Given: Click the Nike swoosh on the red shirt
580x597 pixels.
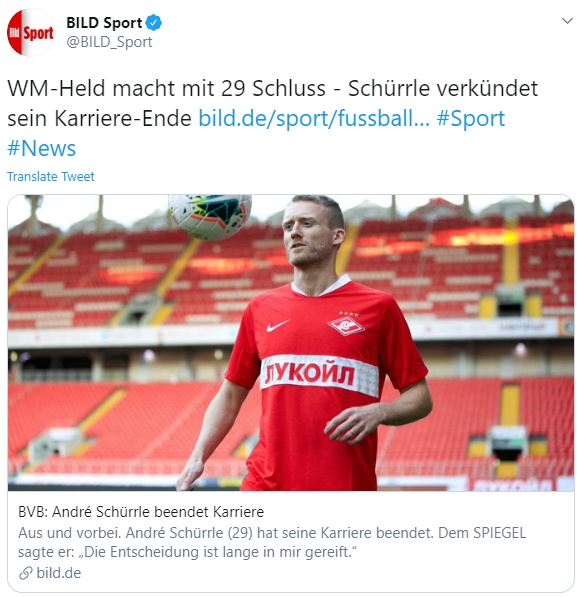Looking at the screenshot, I should [278, 326].
